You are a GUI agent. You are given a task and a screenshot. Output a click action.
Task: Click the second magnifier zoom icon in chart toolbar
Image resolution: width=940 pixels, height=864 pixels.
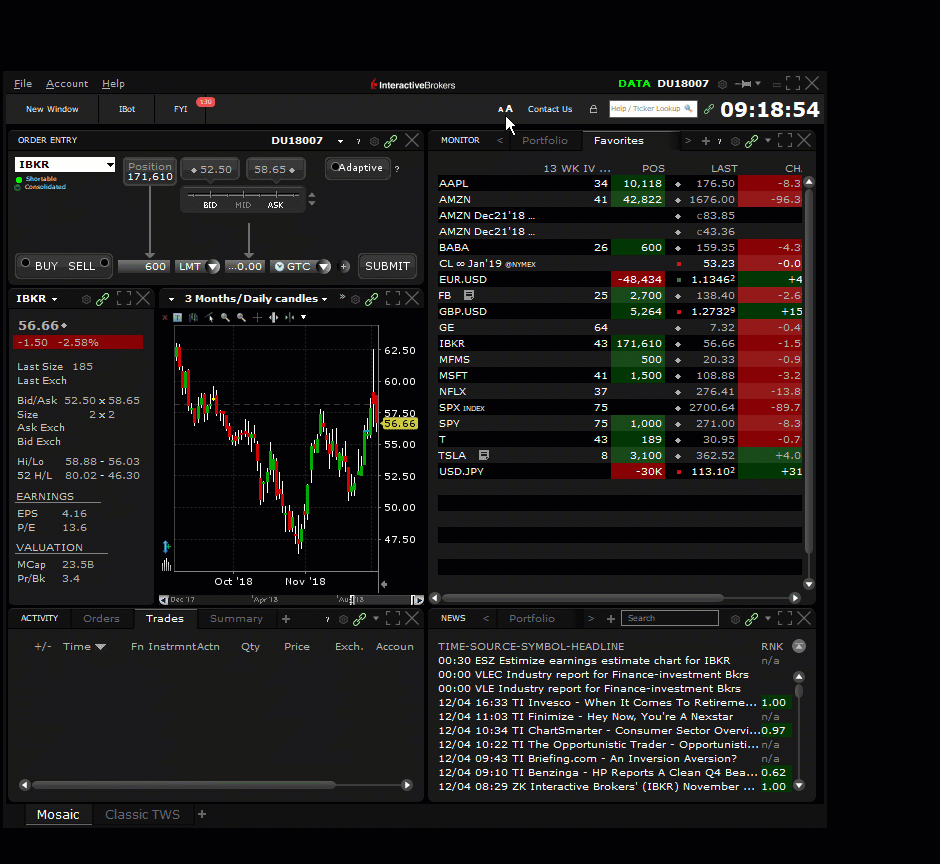[241, 317]
